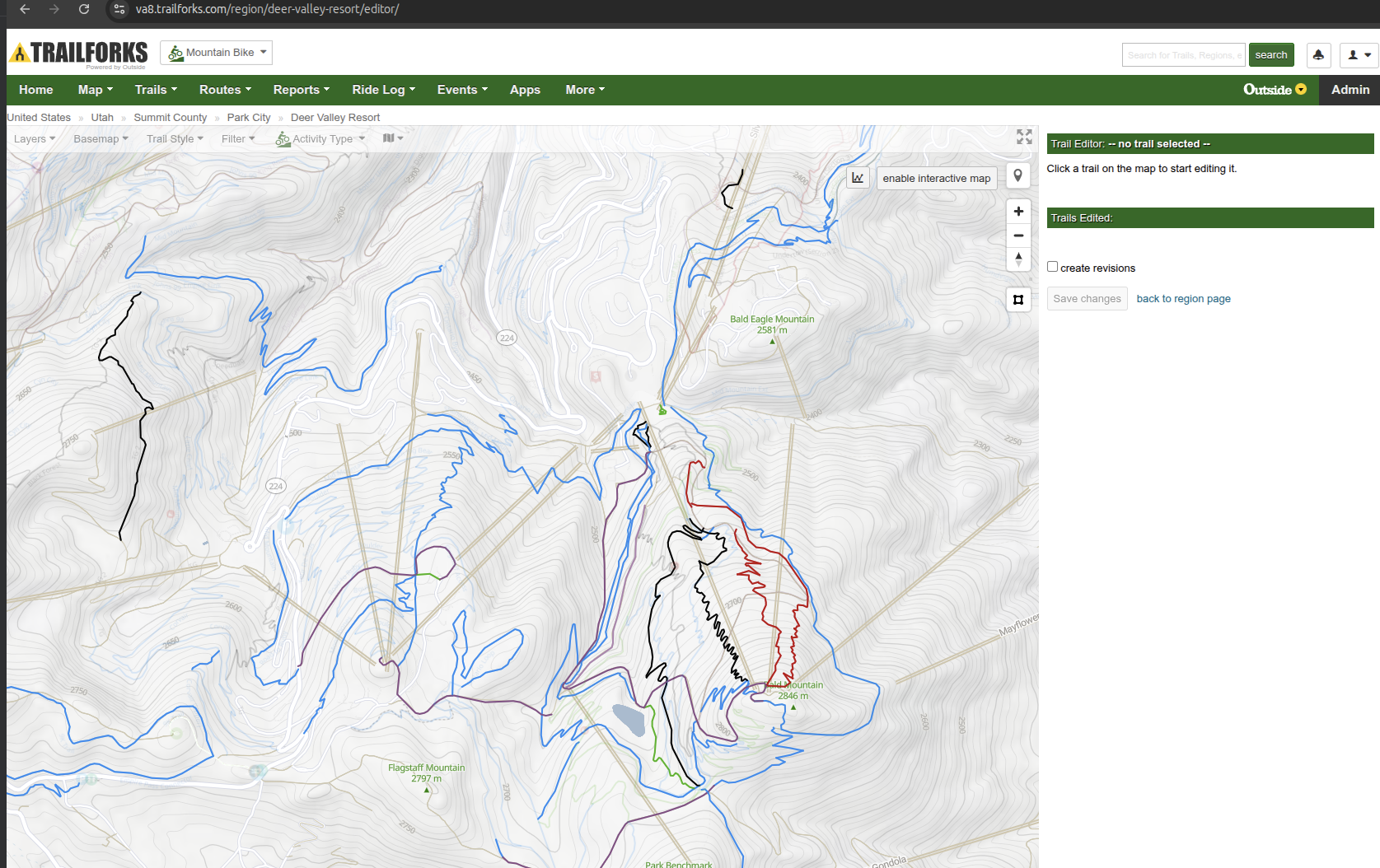Open the elevation profile chart icon
Viewport: 1380px width, 868px height.
(x=858, y=178)
